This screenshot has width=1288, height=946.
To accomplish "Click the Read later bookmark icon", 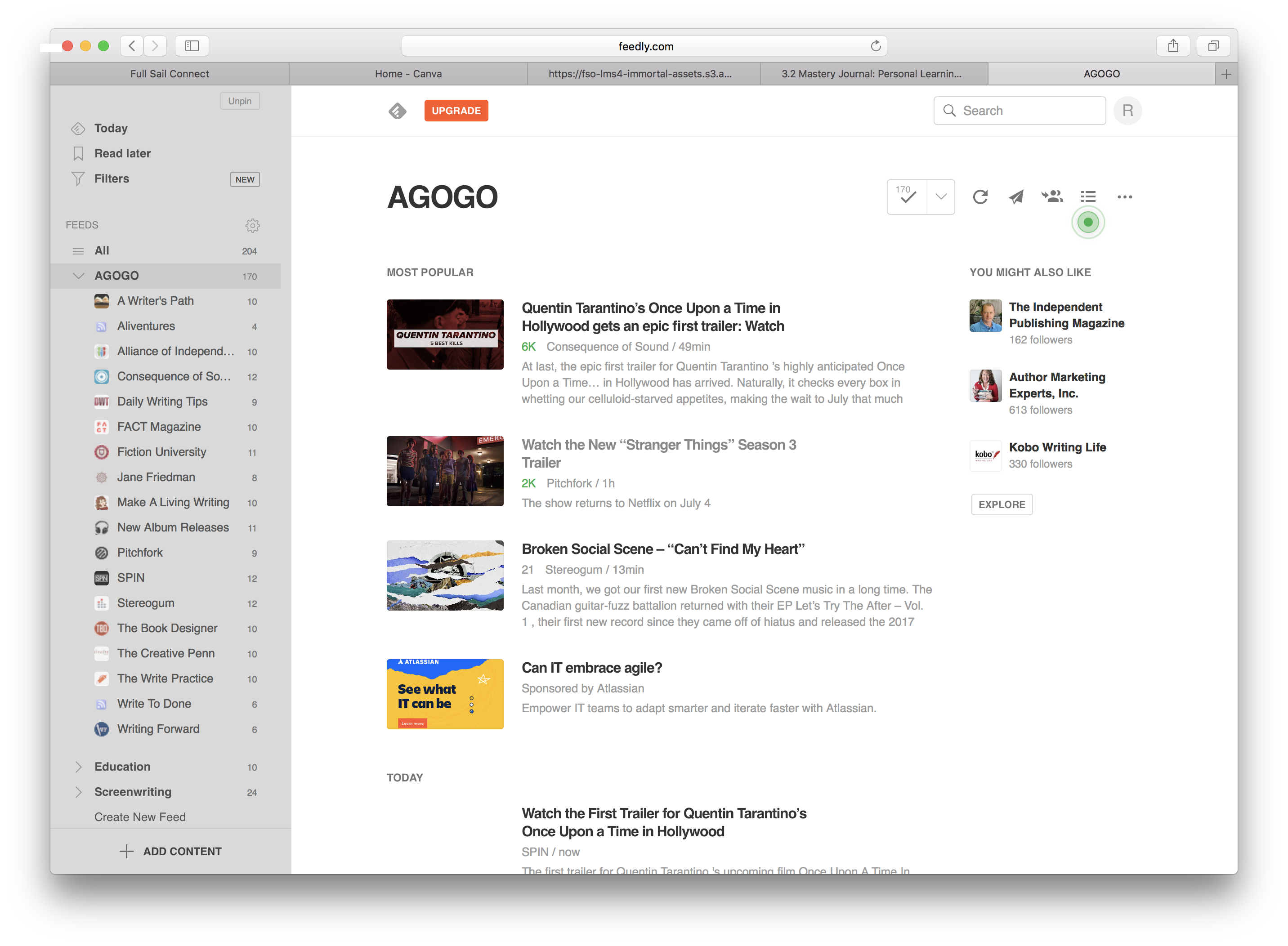I will click(x=78, y=153).
